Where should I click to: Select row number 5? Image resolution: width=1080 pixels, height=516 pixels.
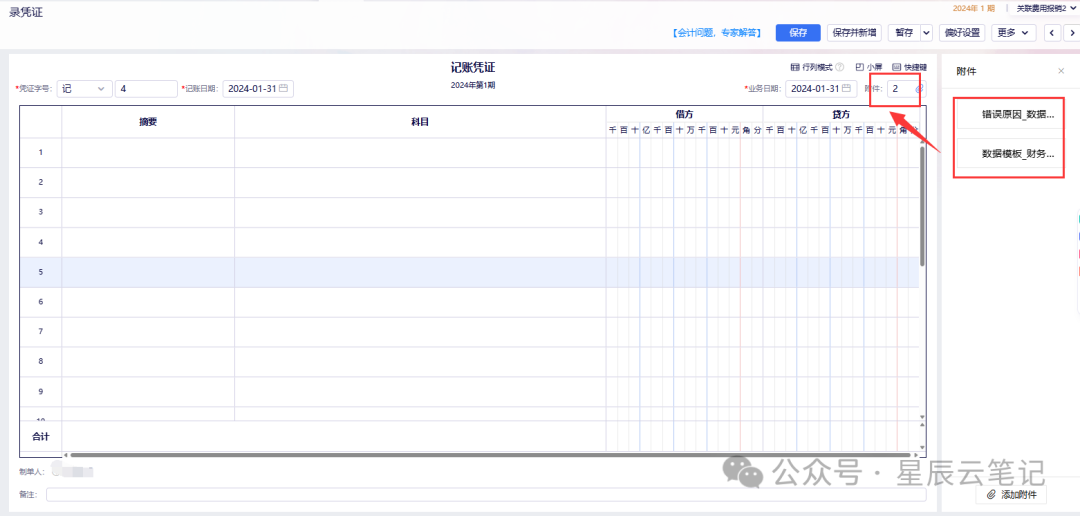[x=41, y=272]
